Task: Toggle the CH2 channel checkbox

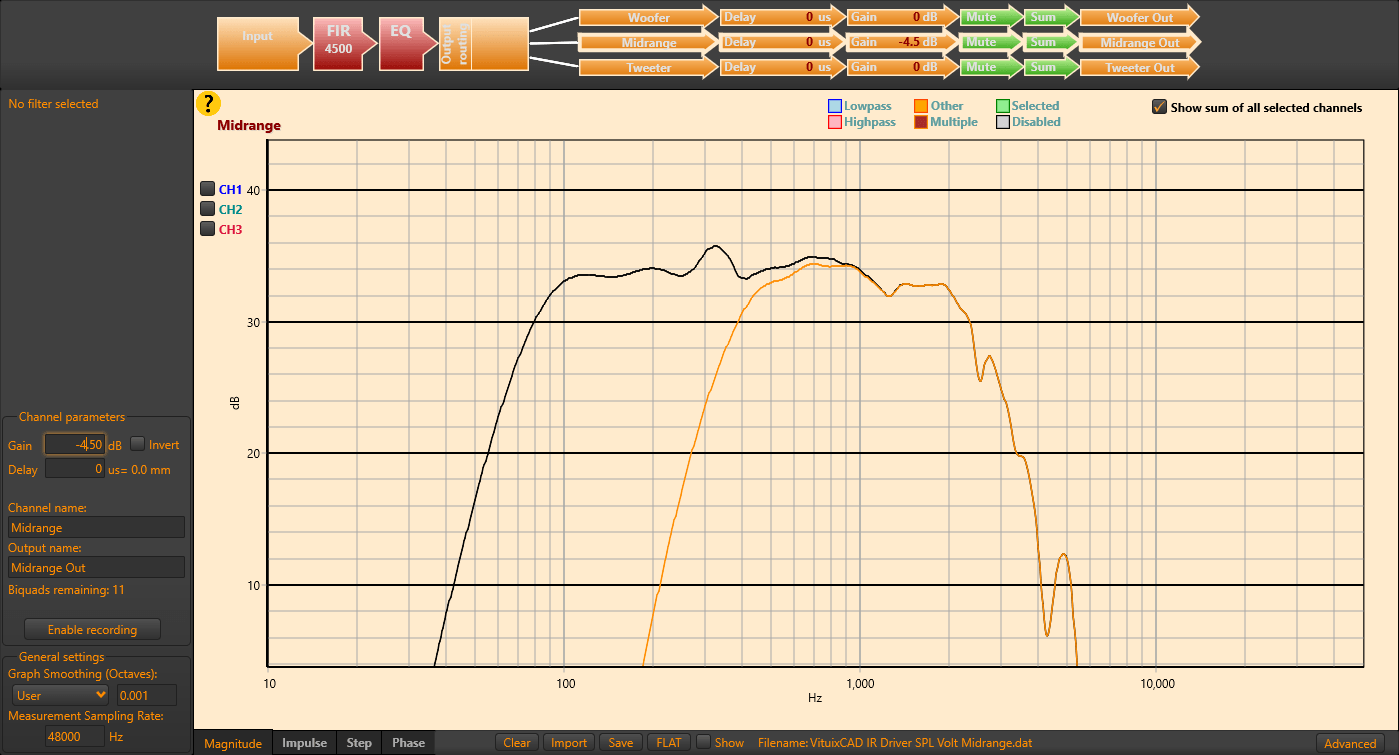Action: [208, 209]
